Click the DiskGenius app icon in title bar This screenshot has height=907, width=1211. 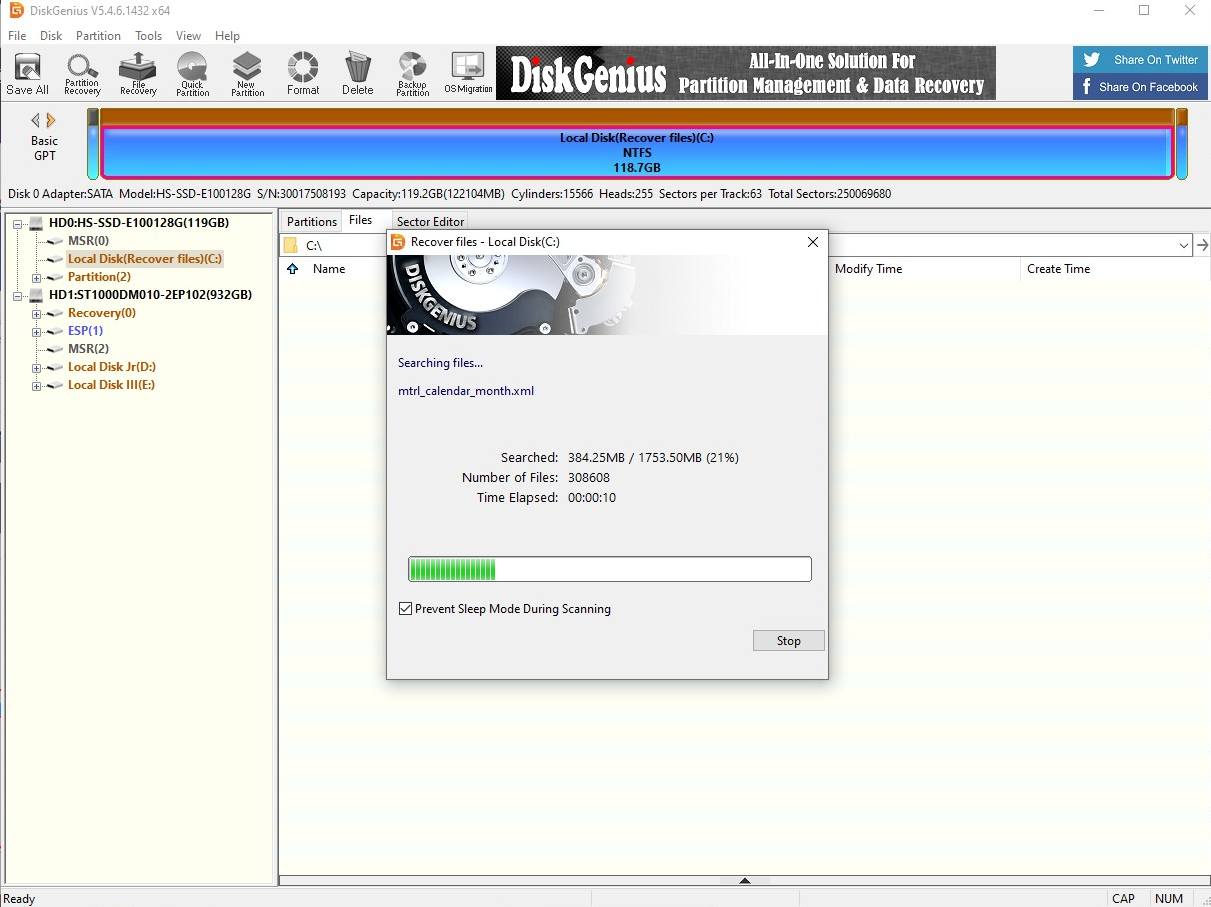(15, 10)
